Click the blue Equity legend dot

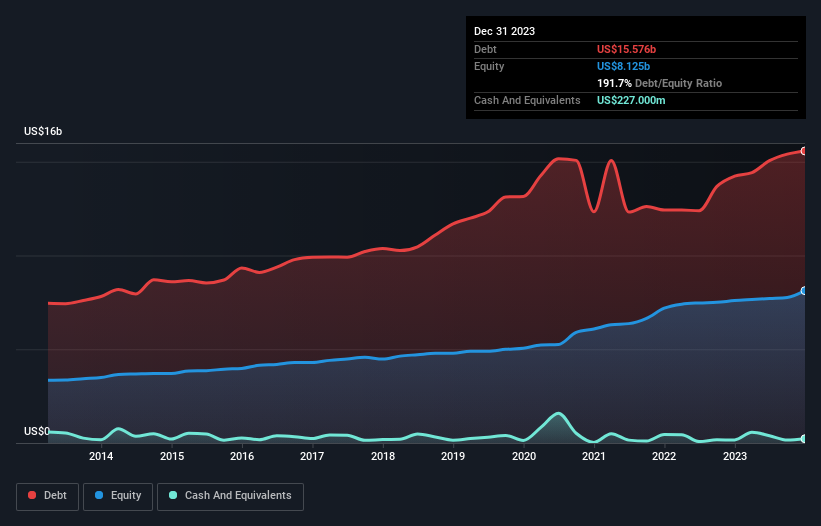pos(99,495)
